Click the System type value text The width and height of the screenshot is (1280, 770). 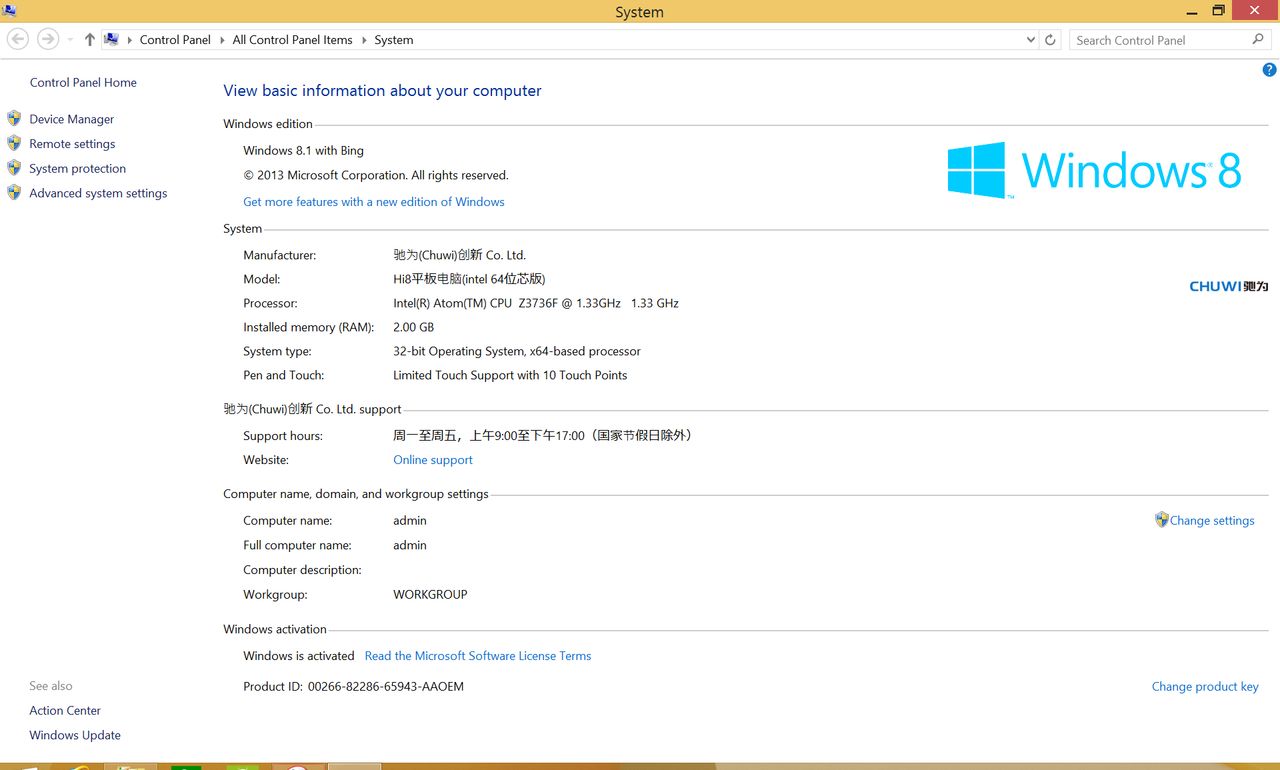(x=517, y=352)
